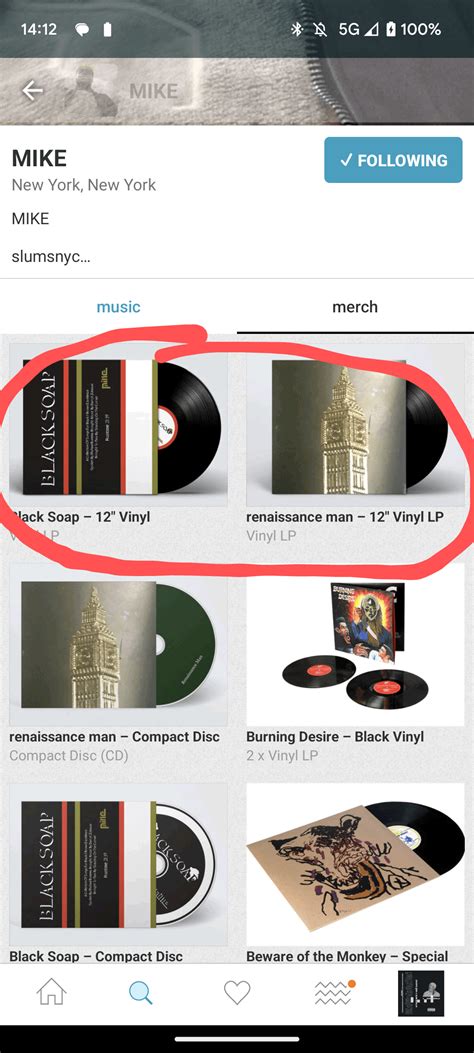Open the Black Soap Compact Disc image
The height and width of the screenshot is (1053, 474).
118,864
